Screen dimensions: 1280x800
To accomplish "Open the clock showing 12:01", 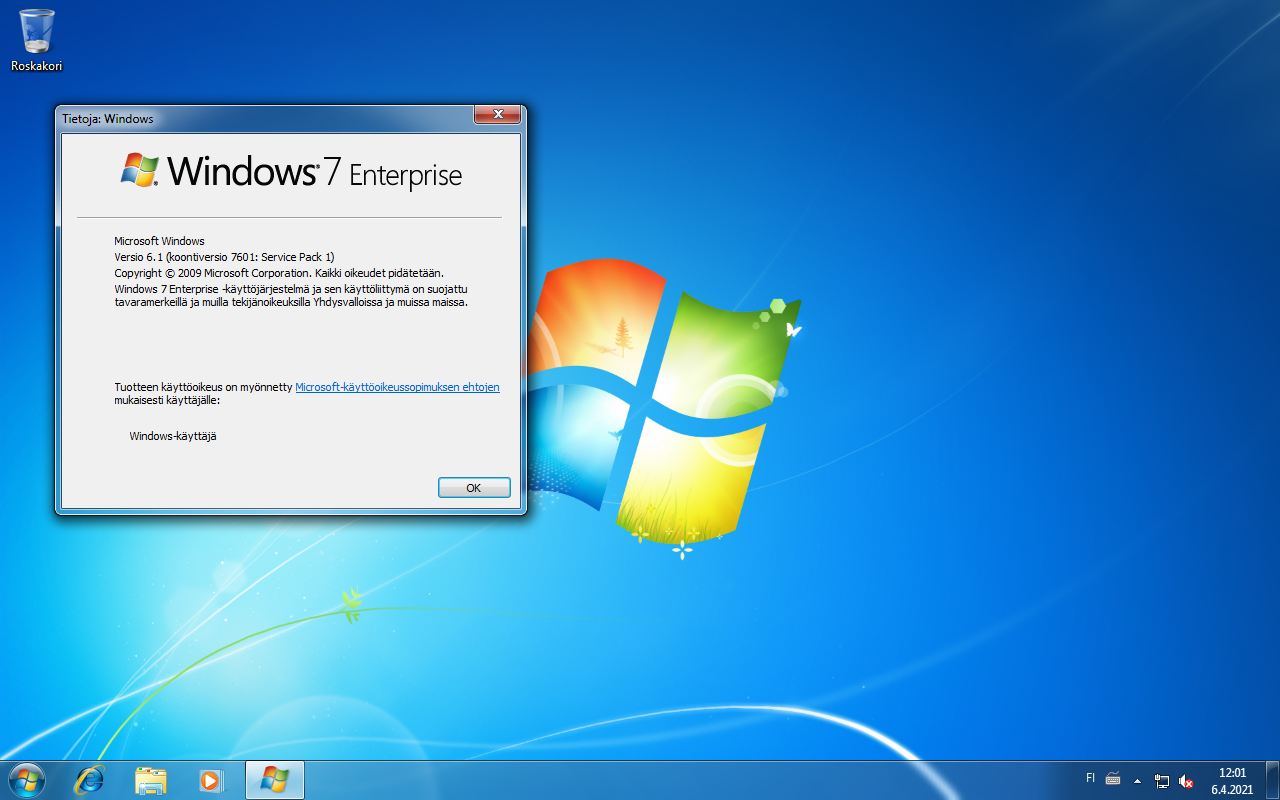I will click(x=1232, y=781).
